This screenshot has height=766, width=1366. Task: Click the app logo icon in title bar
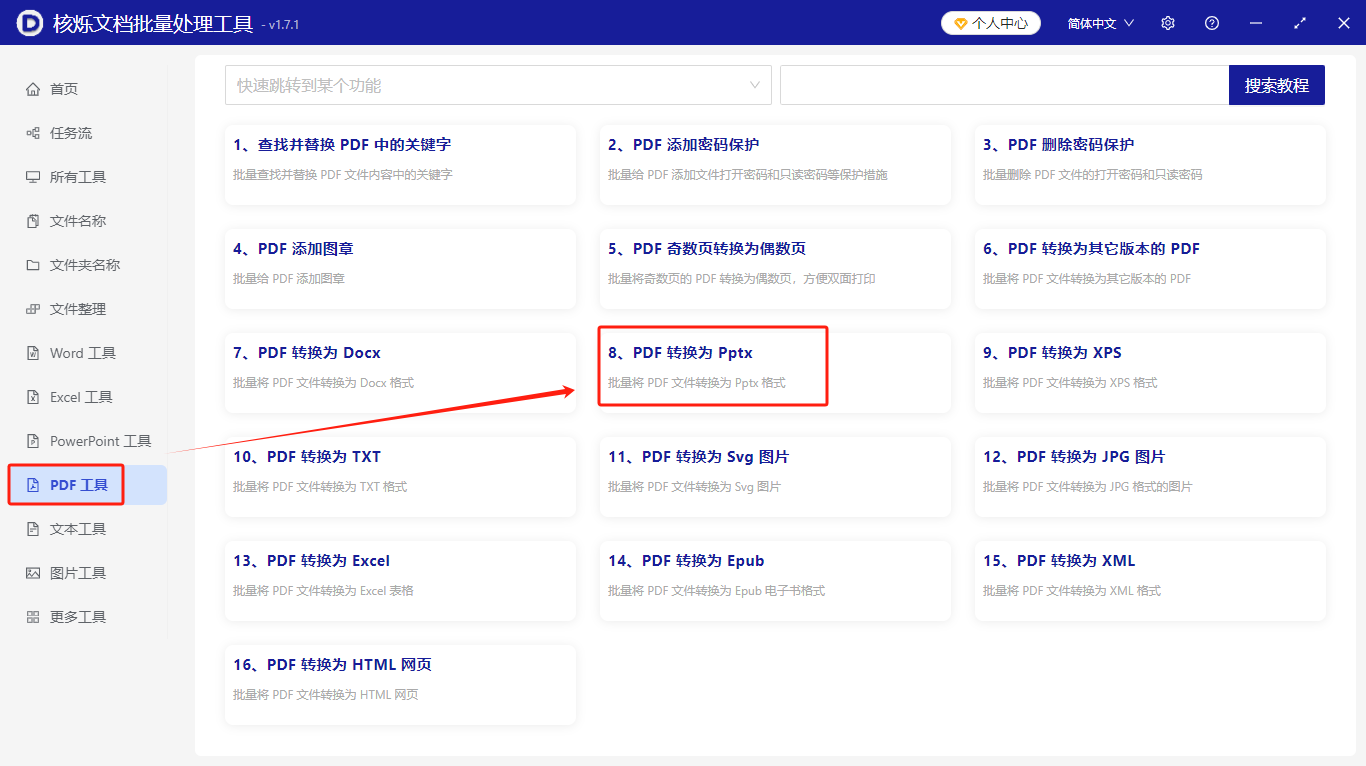point(30,23)
